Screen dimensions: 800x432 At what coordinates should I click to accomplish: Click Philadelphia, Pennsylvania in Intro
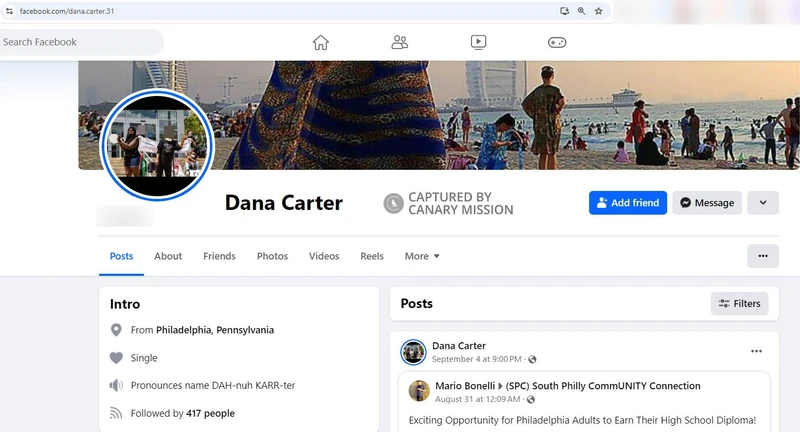click(215, 330)
